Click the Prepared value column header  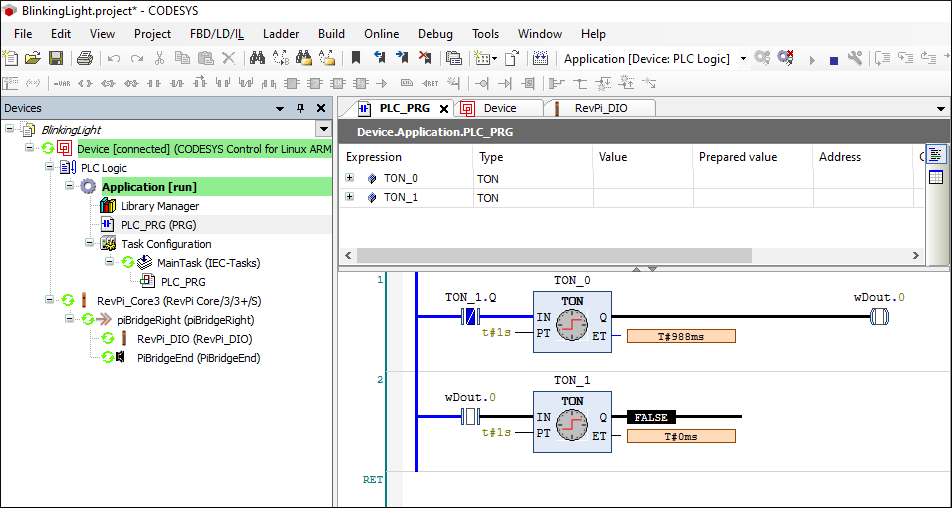[x=752, y=157]
